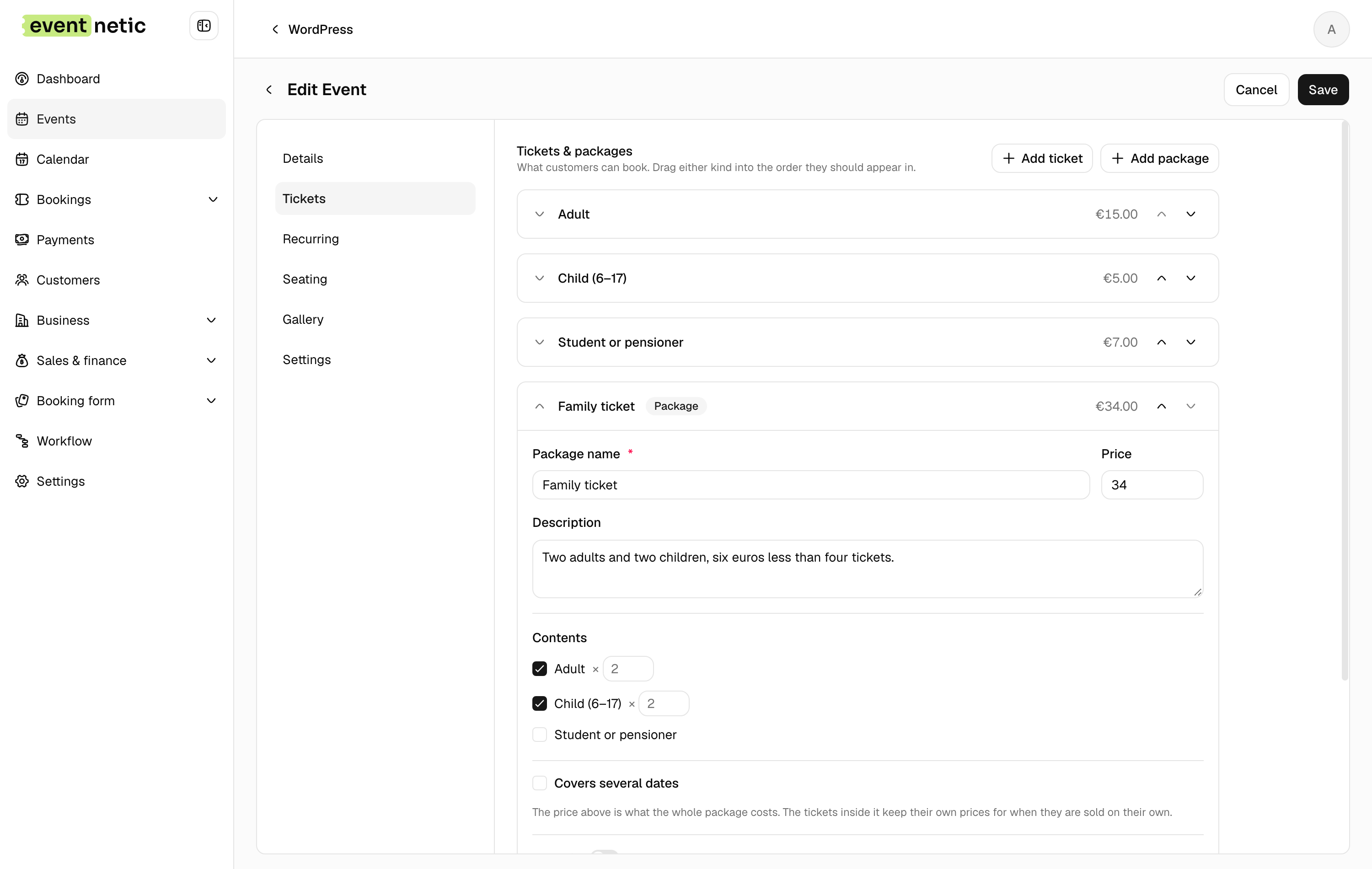Collapse the sidebar with the panel icon
This screenshot has height=869, width=1372.
tap(204, 26)
